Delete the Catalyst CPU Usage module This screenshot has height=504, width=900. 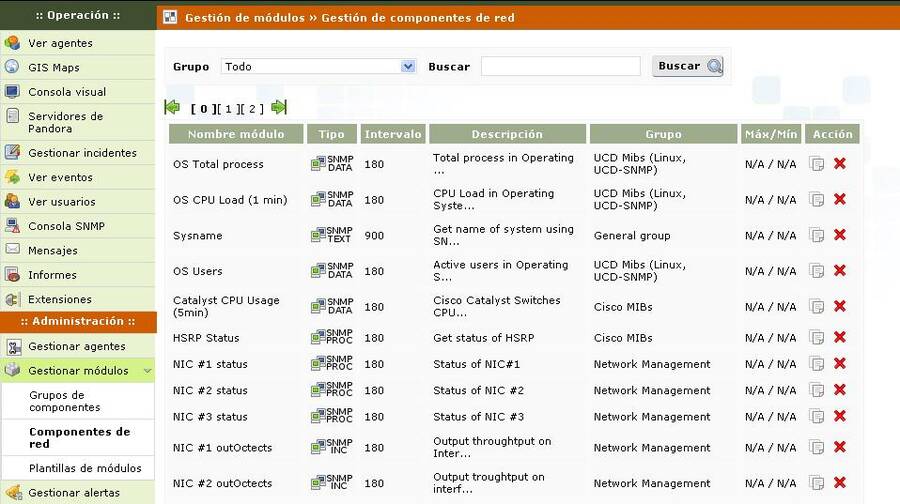point(839,307)
